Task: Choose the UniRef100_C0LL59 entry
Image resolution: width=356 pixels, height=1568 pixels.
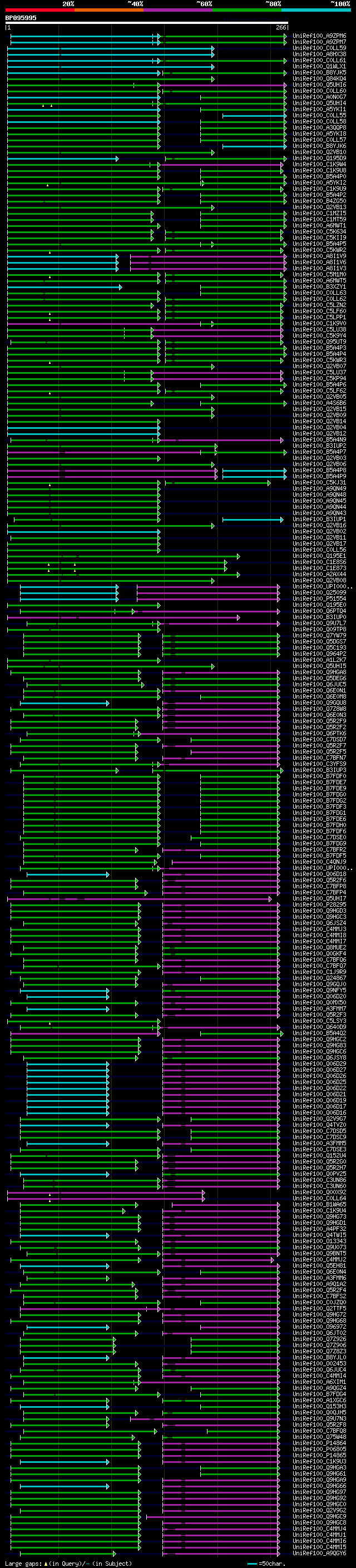Action: [x=319, y=48]
